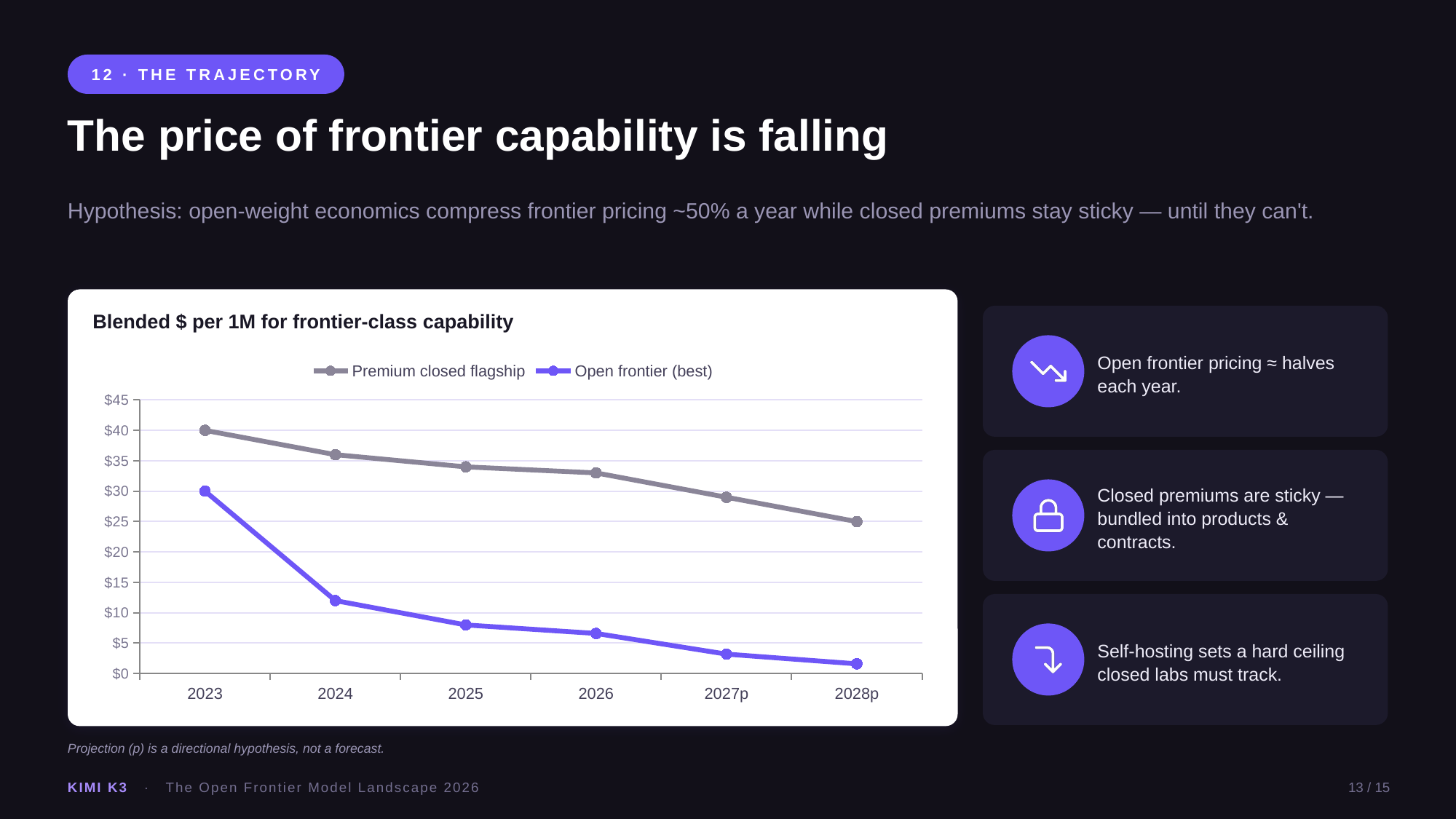Select the 2026 premium closed data point

click(596, 473)
